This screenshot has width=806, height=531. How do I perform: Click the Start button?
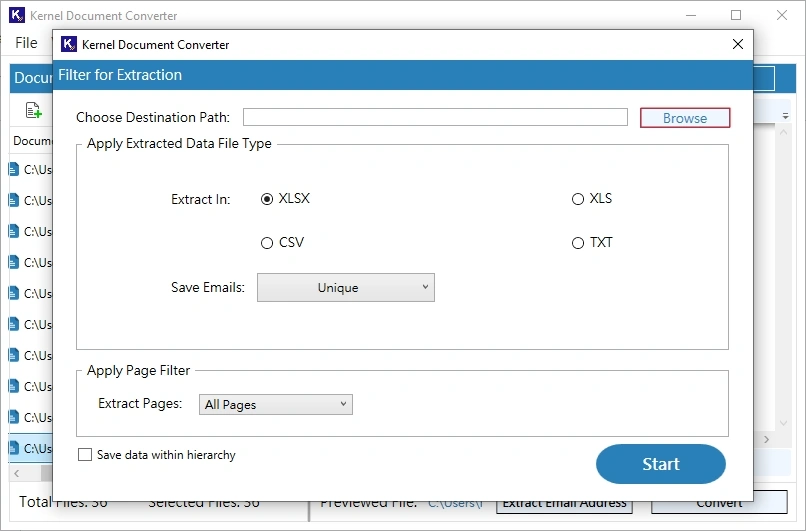tap(661, 464)
